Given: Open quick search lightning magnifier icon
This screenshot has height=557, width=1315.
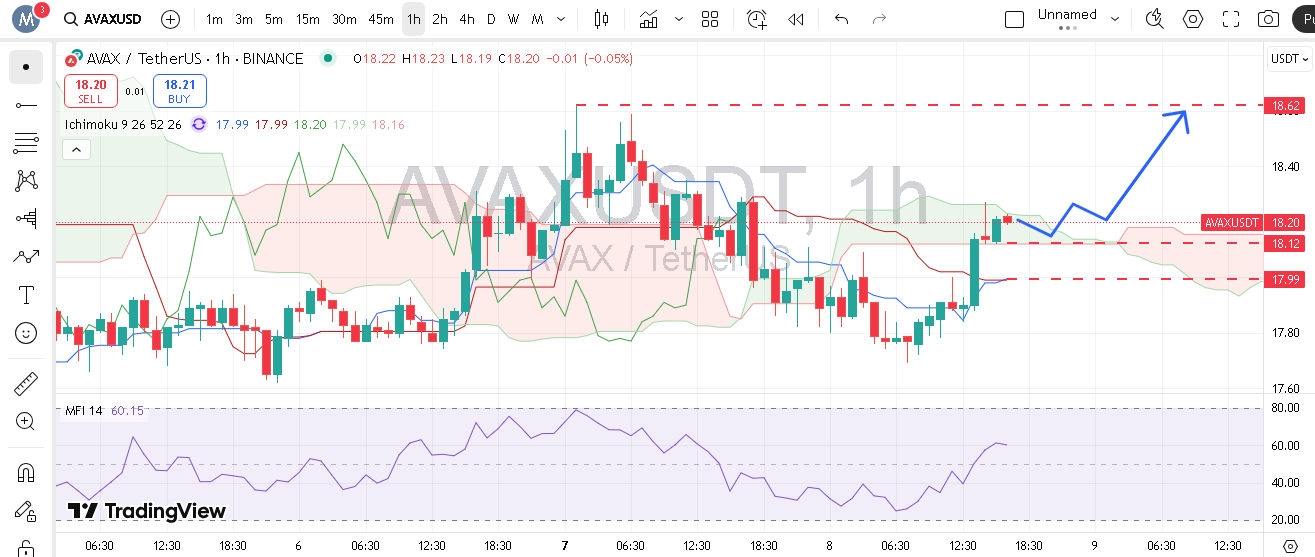Looking at the screenshot, I should (x=1155, y=19).
